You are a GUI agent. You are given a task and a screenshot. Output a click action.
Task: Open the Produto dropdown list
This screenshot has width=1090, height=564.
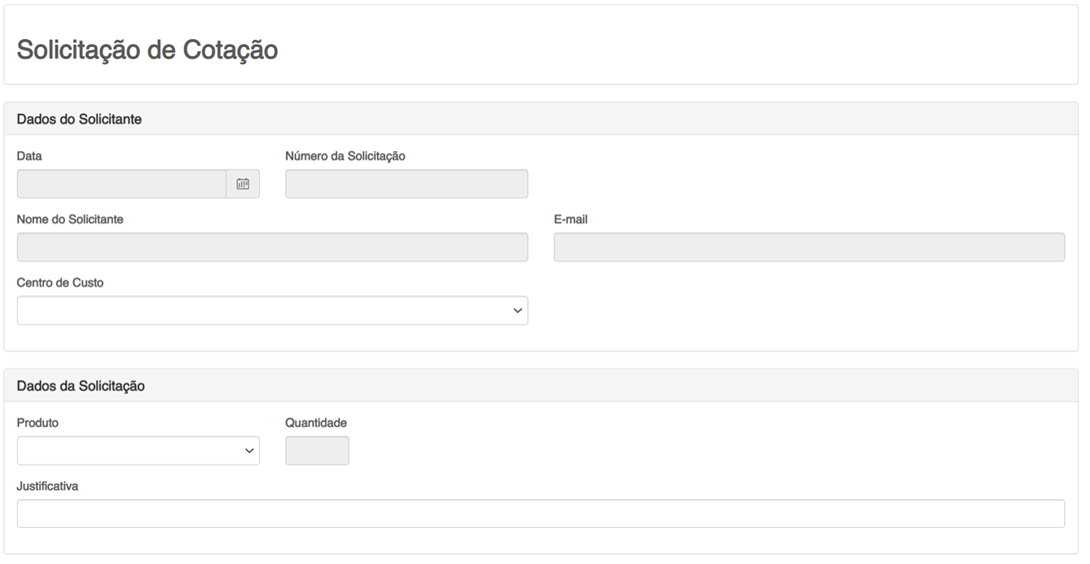click(x=138, y=451)
